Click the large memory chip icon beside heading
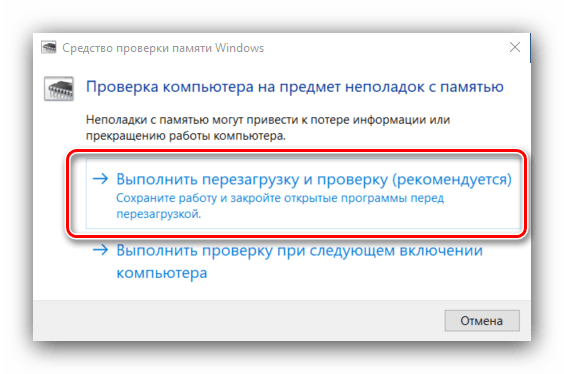 click(x=59, y=88)
